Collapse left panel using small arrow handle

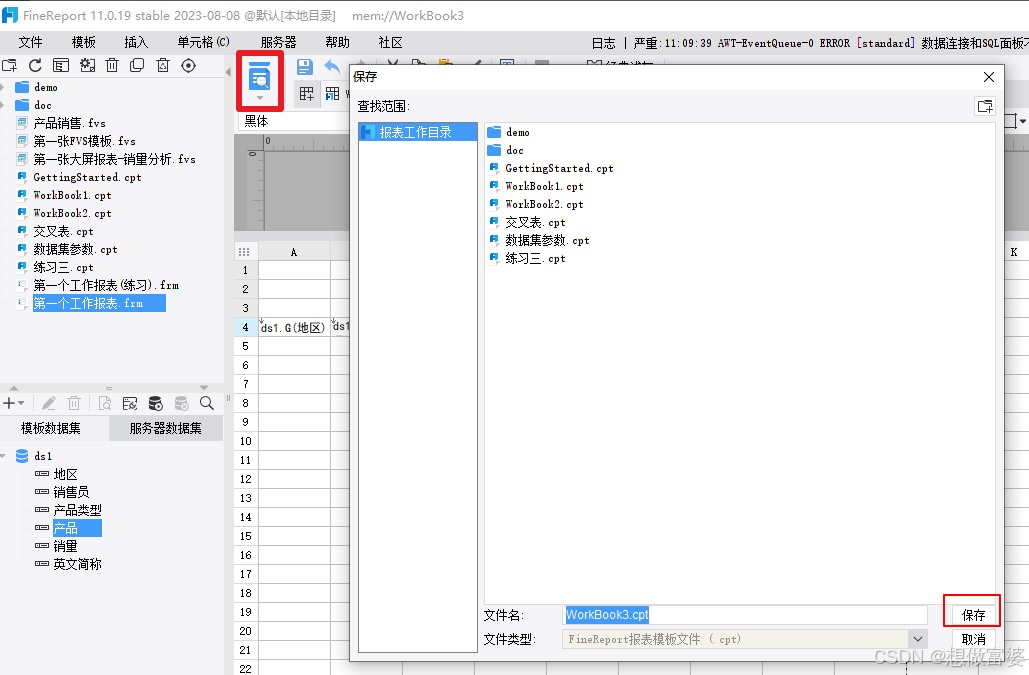(x=228, y=72)
